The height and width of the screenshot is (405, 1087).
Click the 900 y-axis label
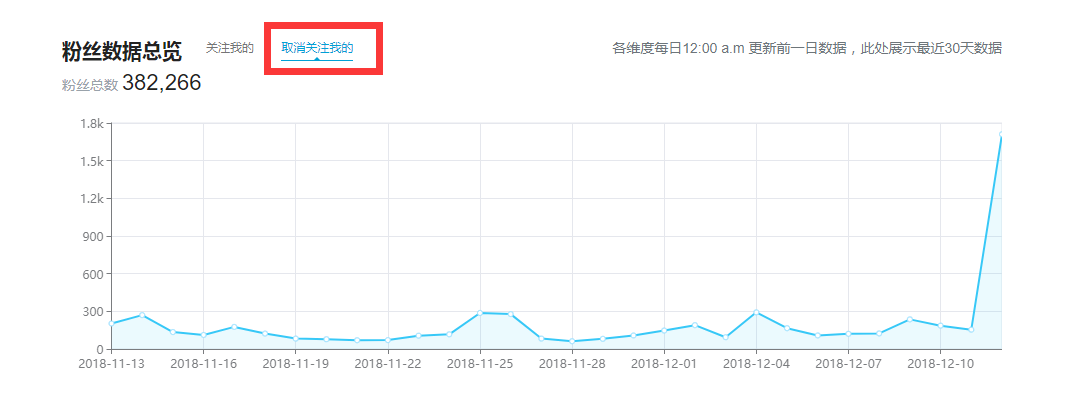[94, 236]
